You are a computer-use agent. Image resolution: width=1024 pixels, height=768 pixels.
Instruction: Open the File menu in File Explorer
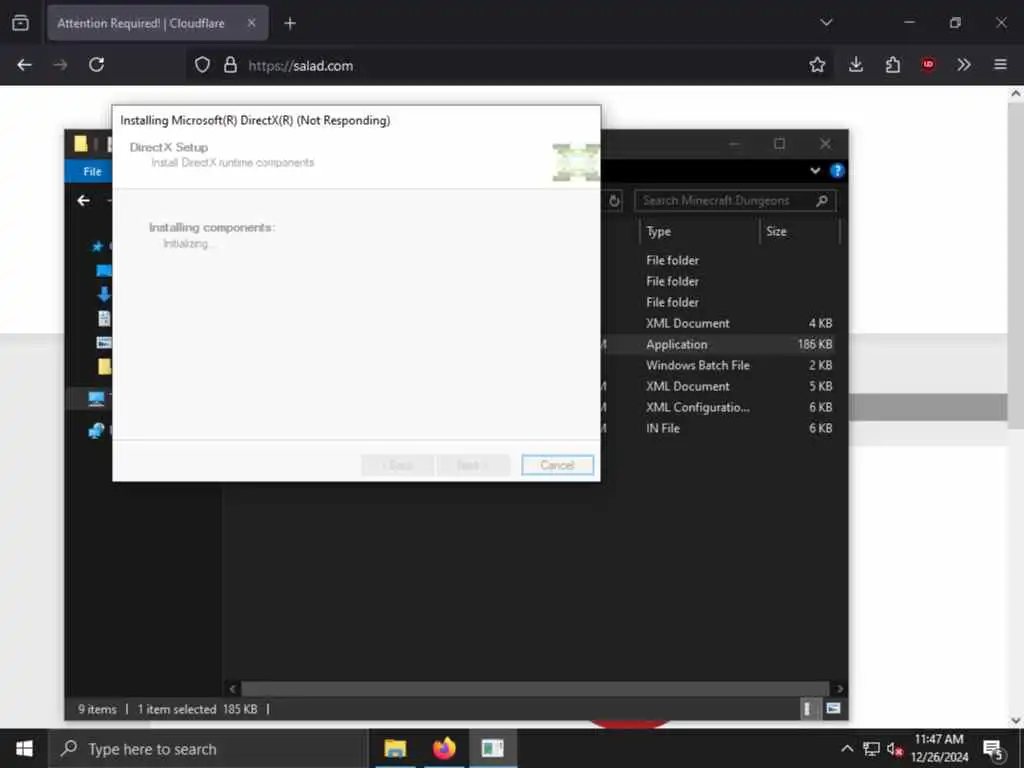[x=92, y=171]
